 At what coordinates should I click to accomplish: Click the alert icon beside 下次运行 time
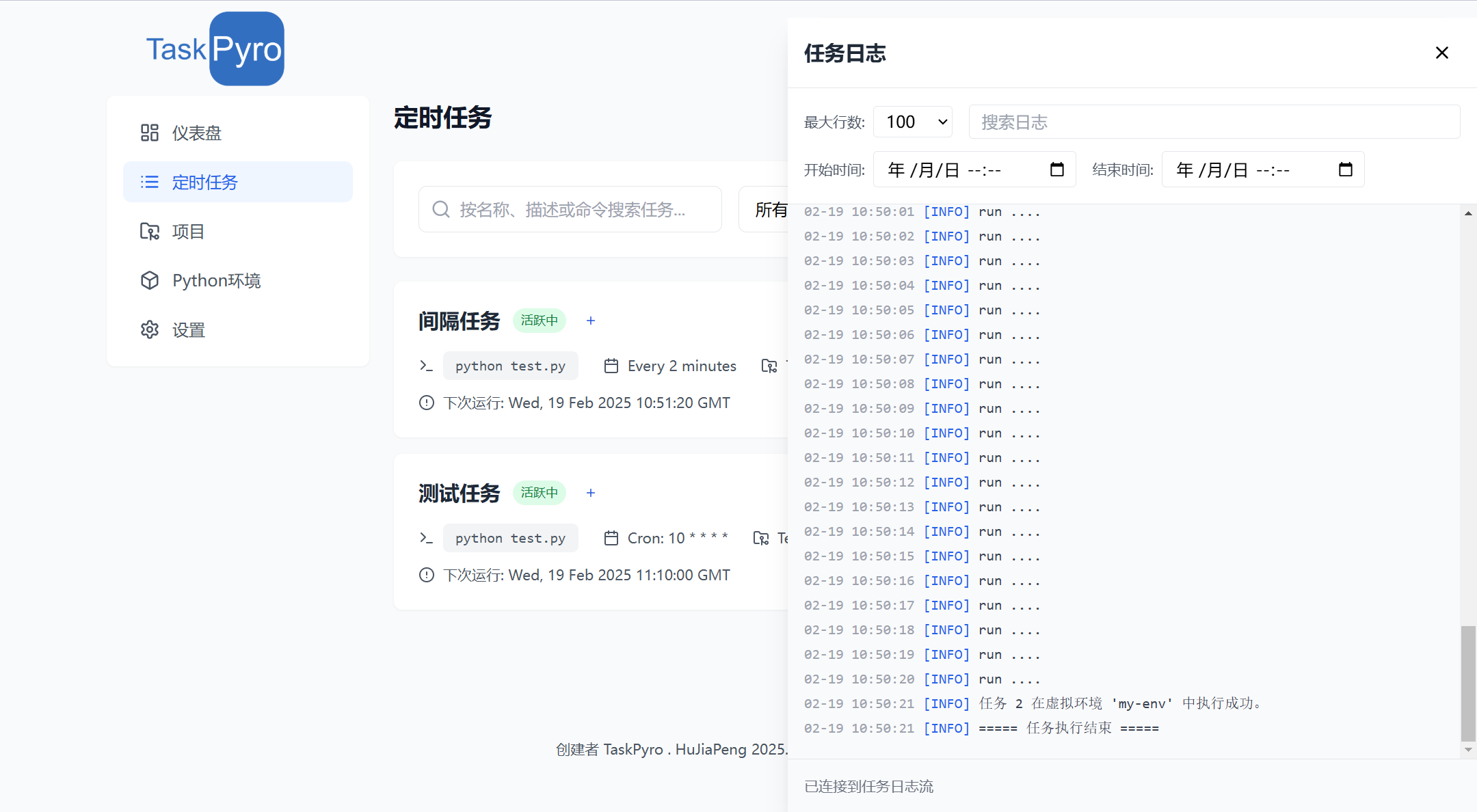tap(426, 403)
